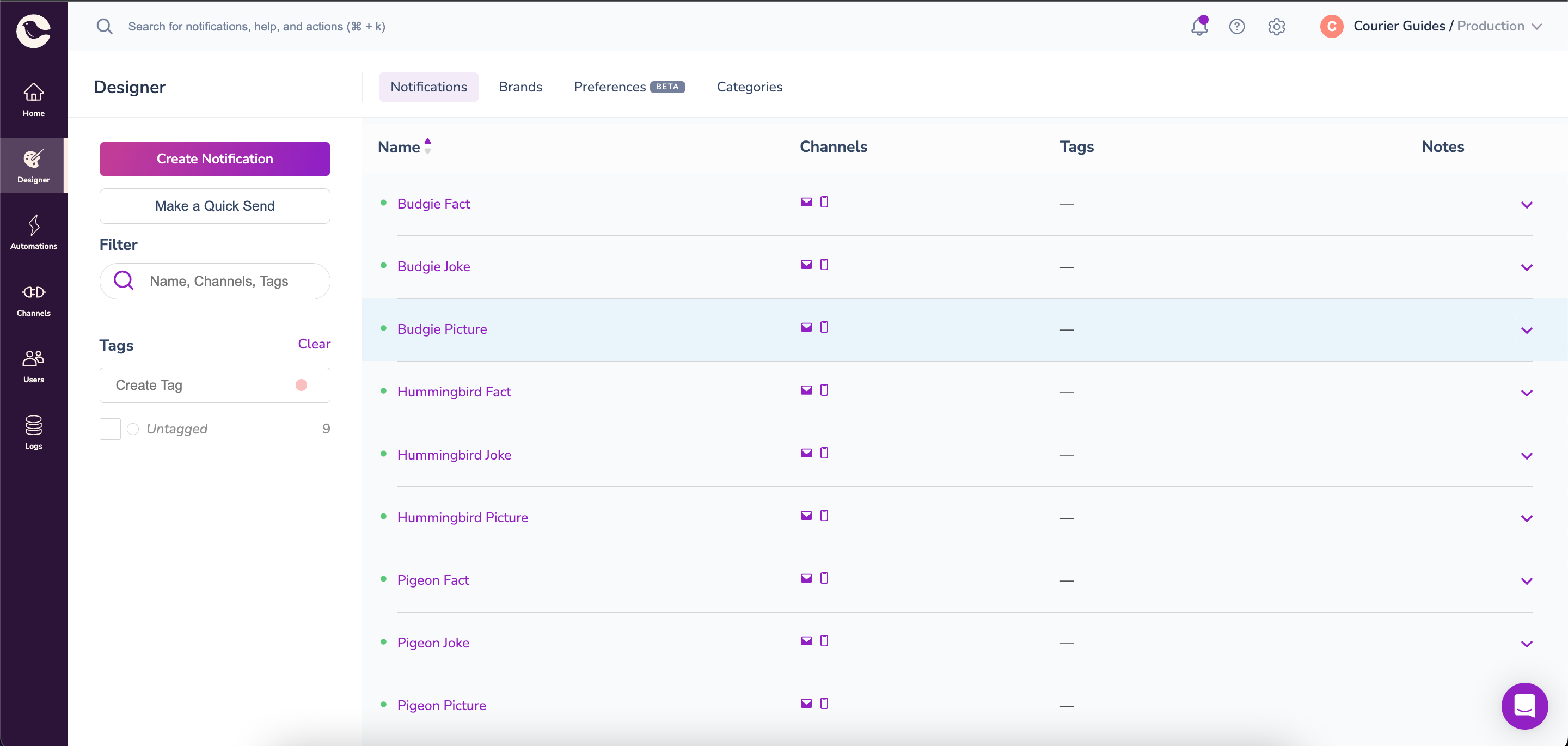
Task: Click the Tags column header
Action: coord(1076,147)
